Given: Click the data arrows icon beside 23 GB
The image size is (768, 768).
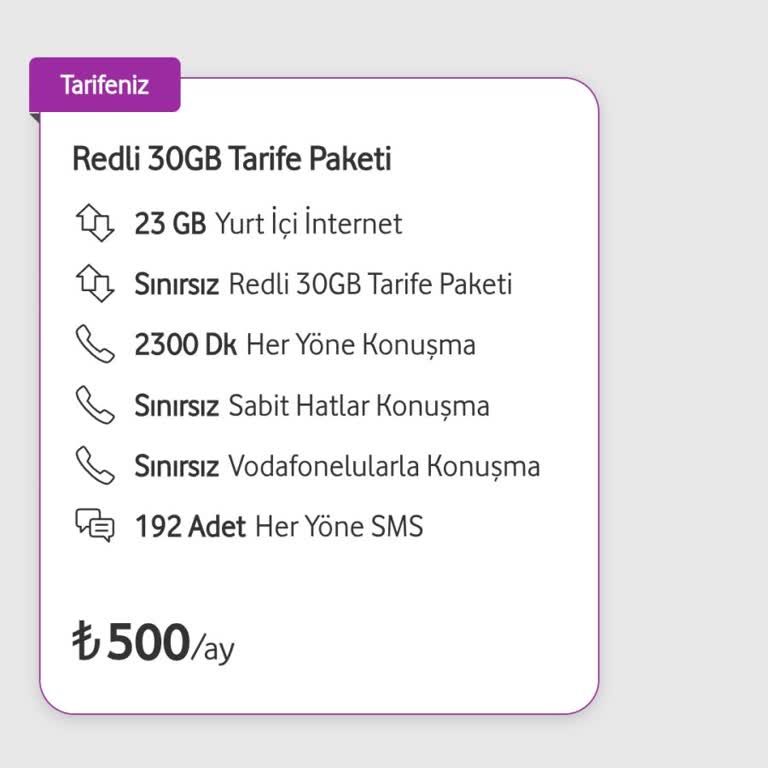Looking at the screenshot, I should point(95,223).
